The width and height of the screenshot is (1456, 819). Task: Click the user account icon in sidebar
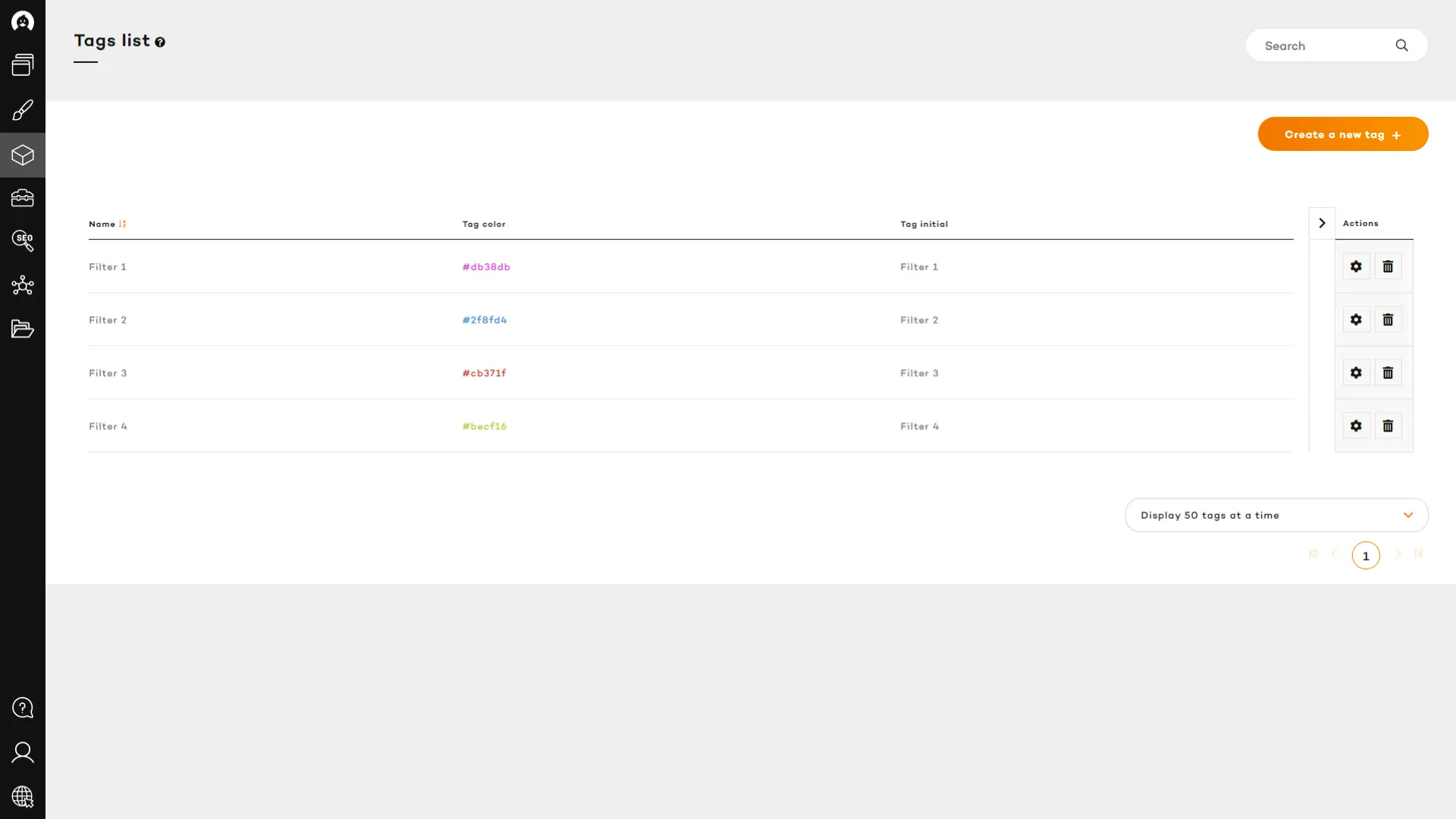pos(23,752)
